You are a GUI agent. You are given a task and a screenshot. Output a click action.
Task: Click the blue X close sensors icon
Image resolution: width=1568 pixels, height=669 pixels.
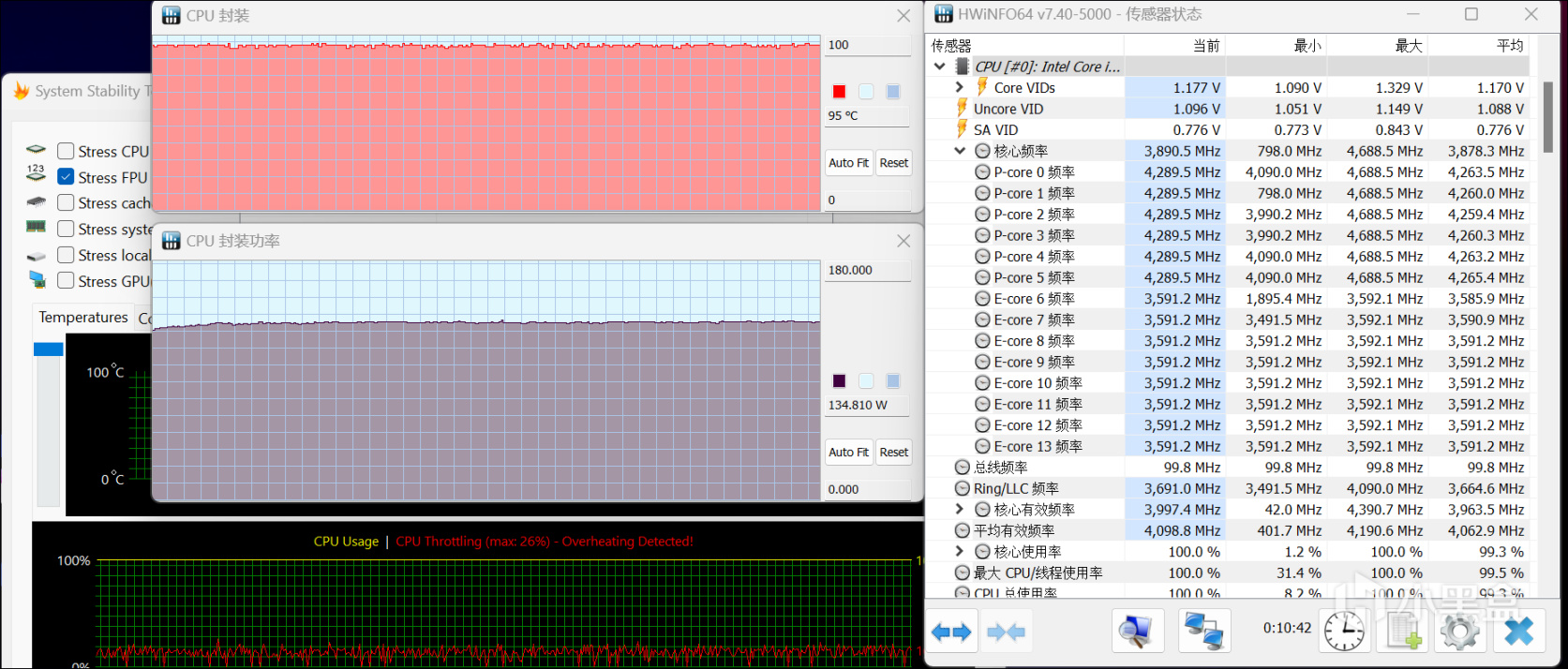[1518, 632]
